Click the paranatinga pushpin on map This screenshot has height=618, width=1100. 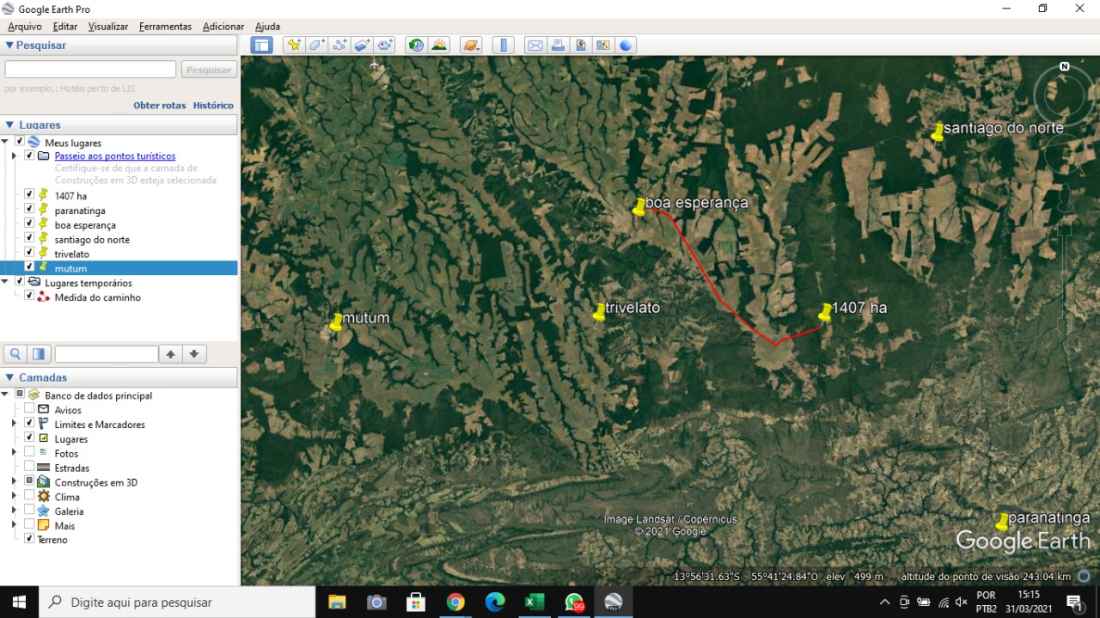pos(1002,521)
